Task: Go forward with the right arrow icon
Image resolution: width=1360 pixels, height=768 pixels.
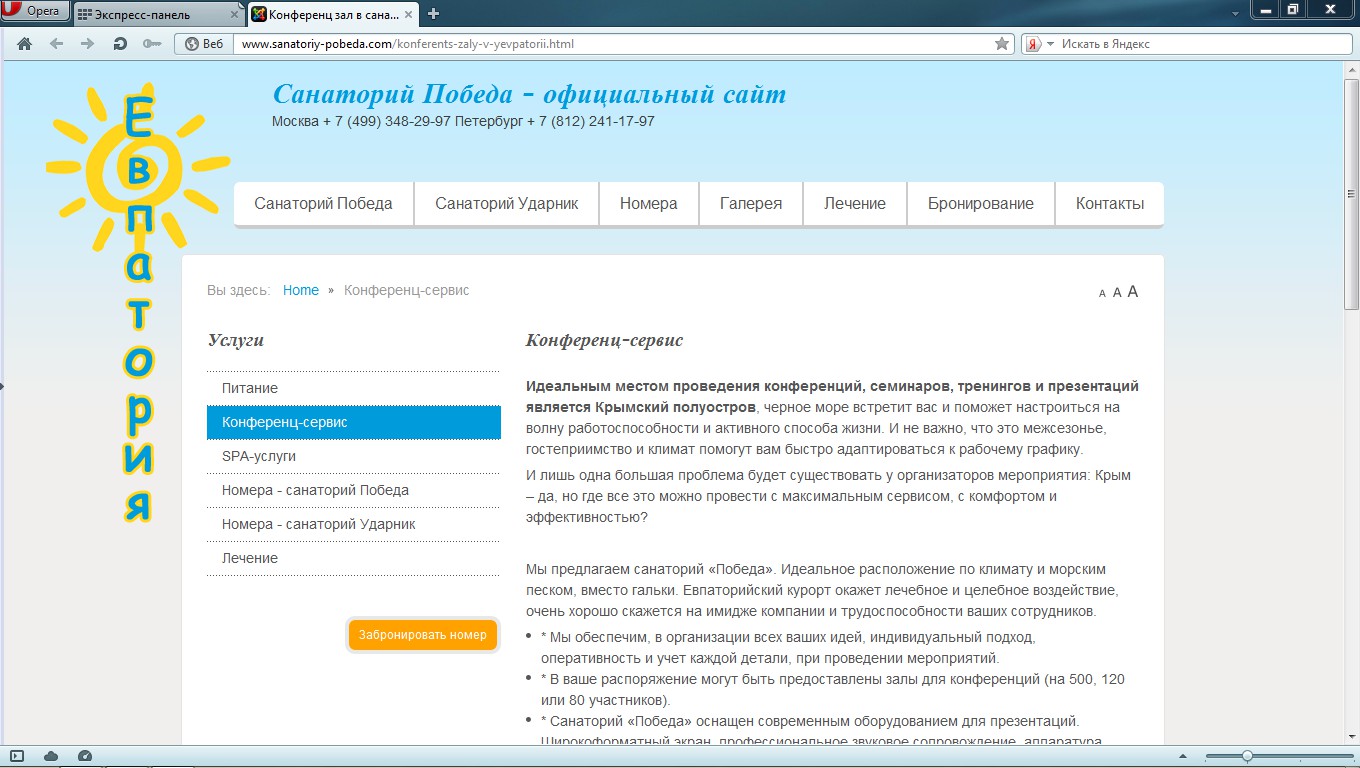Action: click(87, 44)
